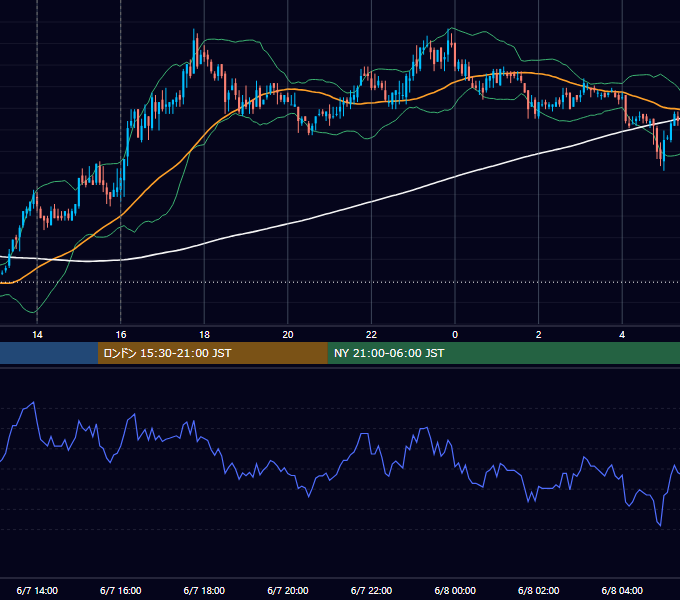This screenshot has width=680, height=600.
Task: Click the '20' hour label on price chart axis
Action: click(288, 335)
